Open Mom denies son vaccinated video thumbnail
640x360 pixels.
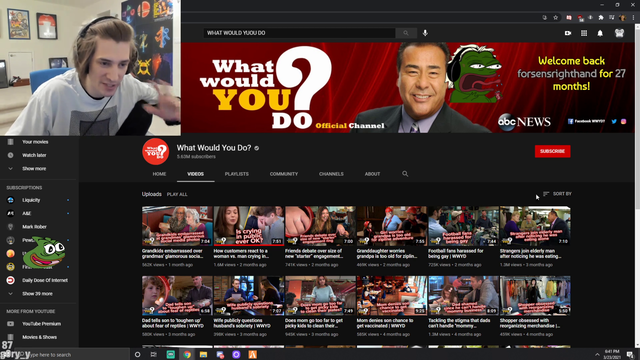coord(392,296)
